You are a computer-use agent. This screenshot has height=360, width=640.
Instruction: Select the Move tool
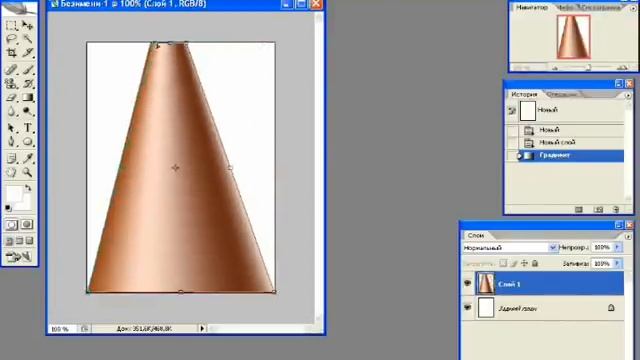(28, 26)
